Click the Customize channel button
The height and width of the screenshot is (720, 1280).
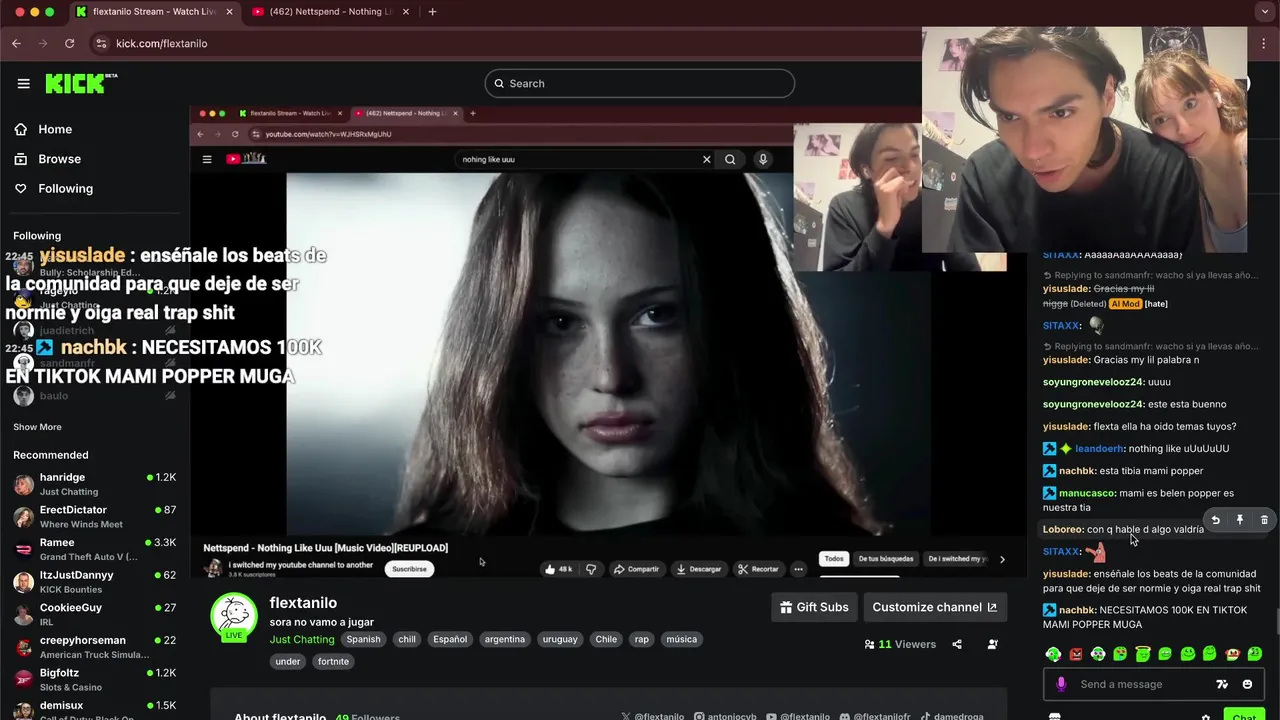coord(934,607)
